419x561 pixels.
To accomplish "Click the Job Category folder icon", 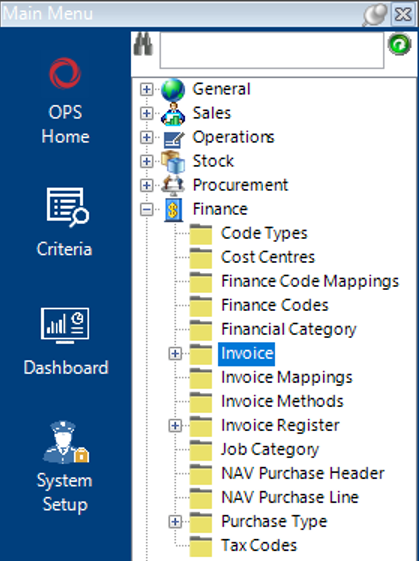I will [x=201, y=450].
